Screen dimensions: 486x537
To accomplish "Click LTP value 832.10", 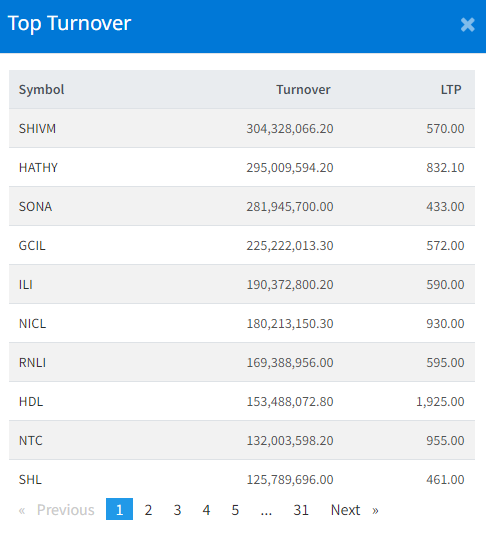I will coord(445,168).
